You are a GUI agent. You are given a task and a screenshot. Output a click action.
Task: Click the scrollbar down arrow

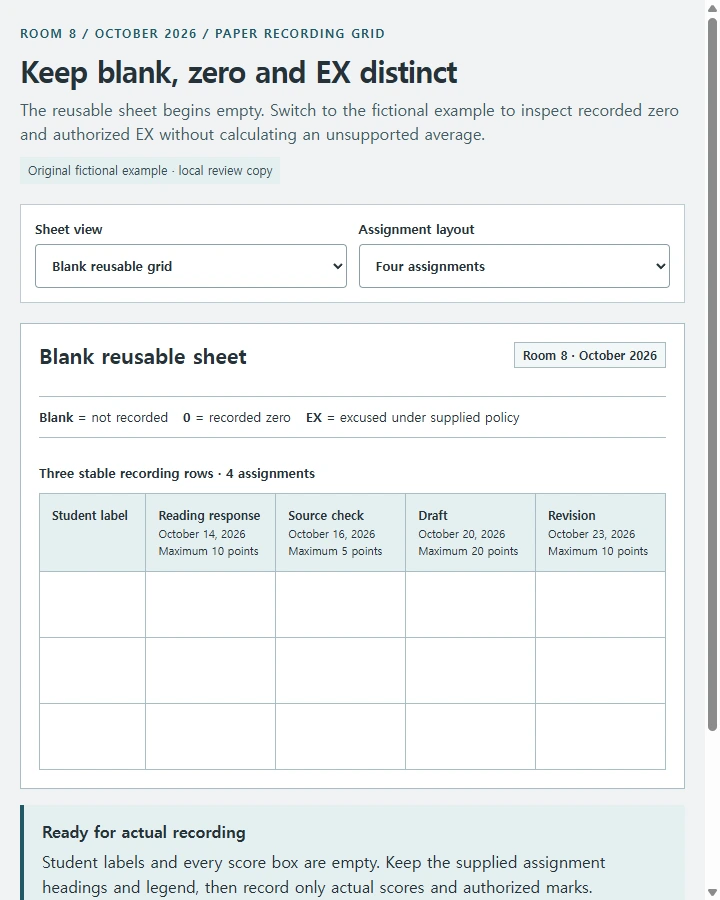tap(712, 893)
